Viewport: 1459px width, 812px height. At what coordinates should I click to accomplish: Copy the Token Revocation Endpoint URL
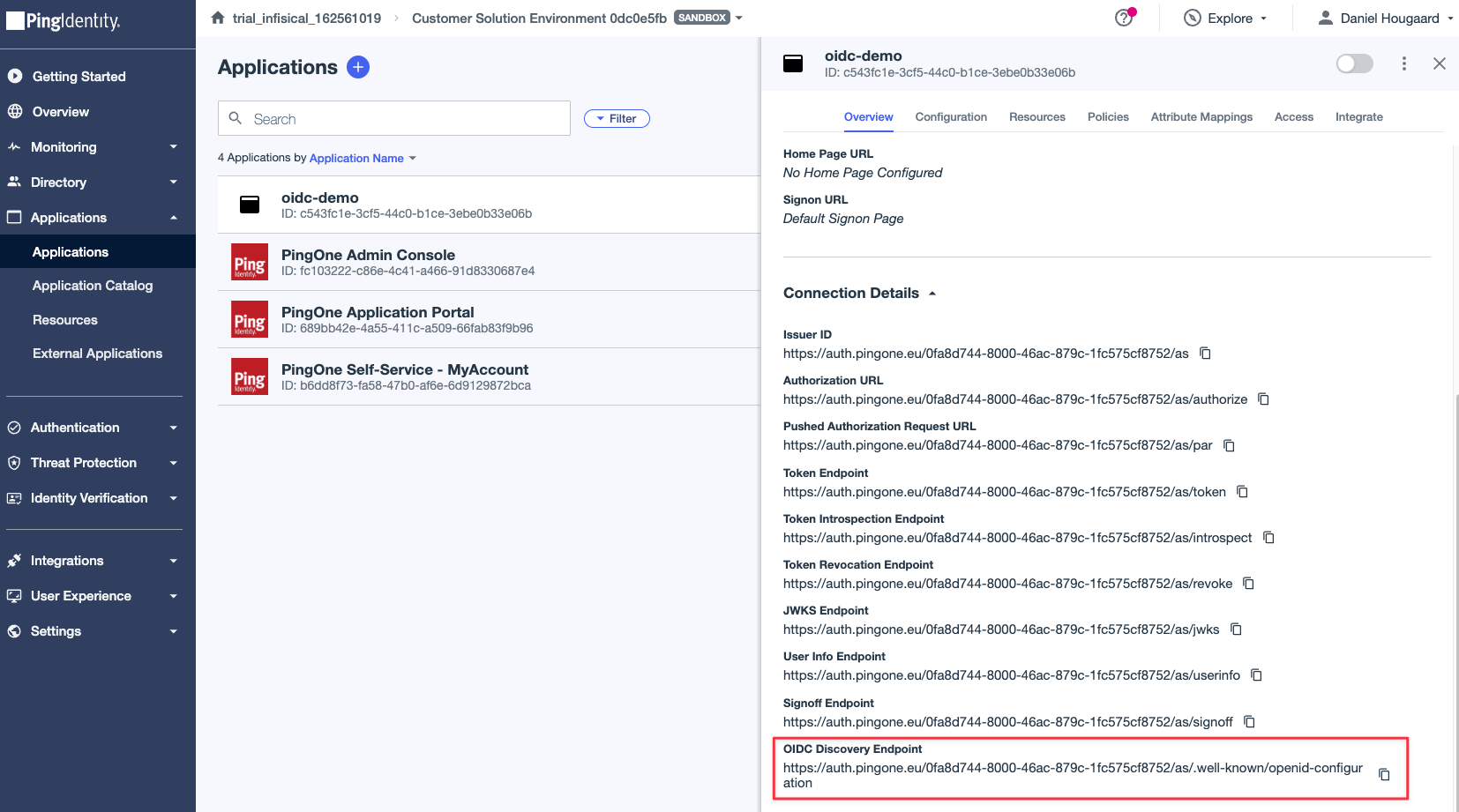tap(1248, 584)
